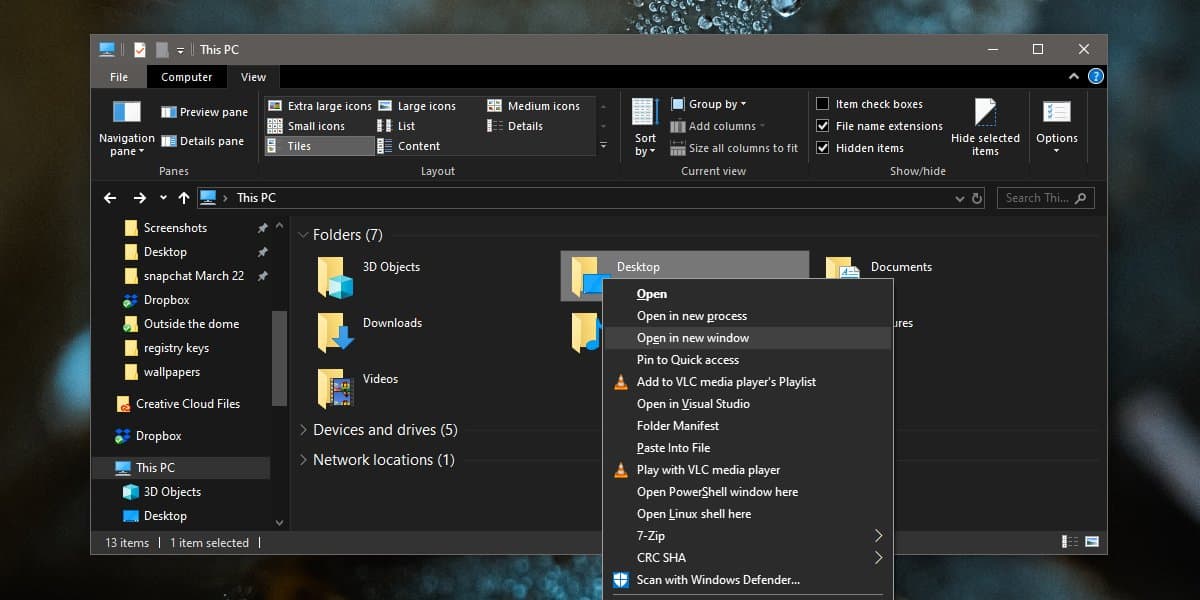Click inside the Search This PC box
1200x600 pixels.
[1037, 197]
